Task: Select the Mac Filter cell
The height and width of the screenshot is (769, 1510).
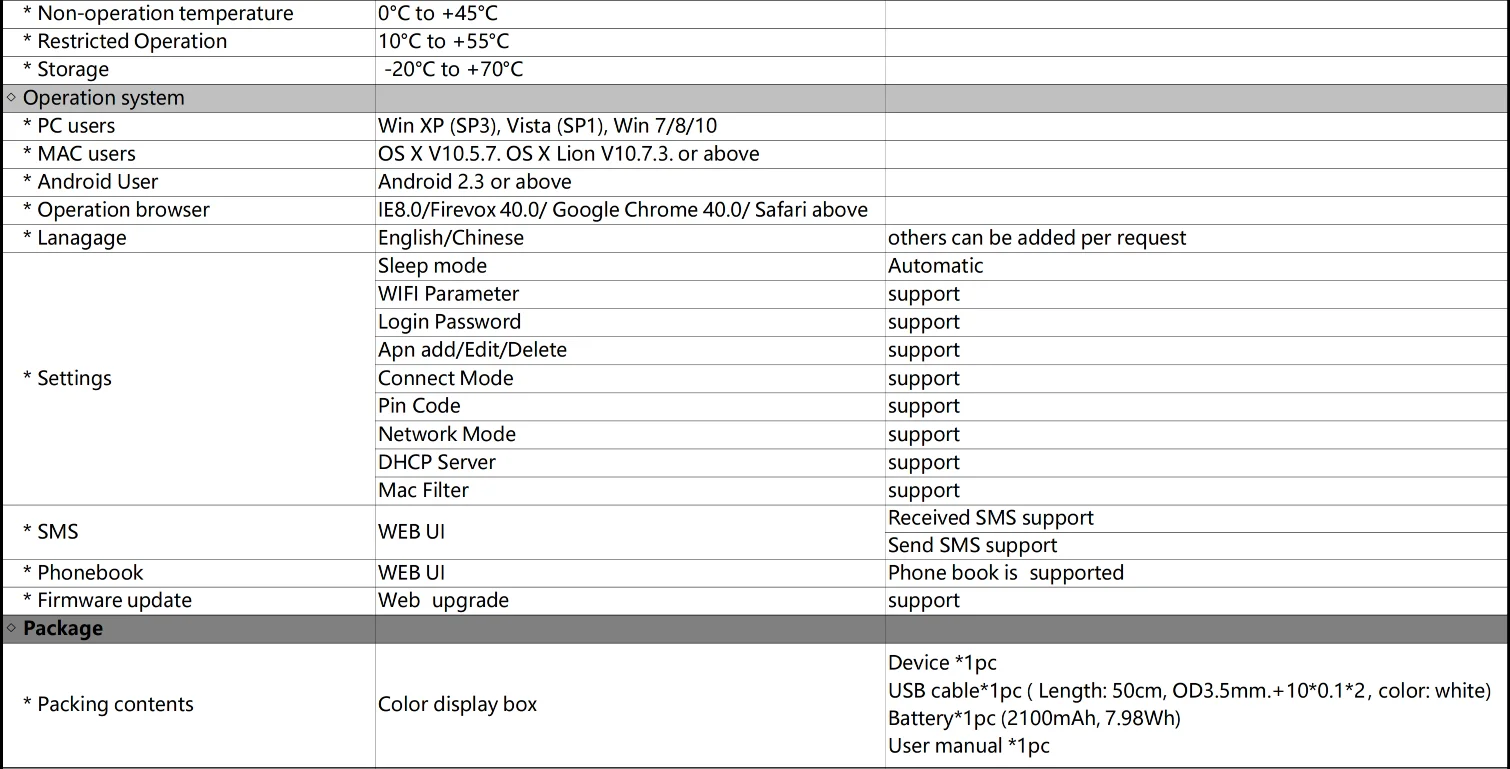Action: [423, 490]
